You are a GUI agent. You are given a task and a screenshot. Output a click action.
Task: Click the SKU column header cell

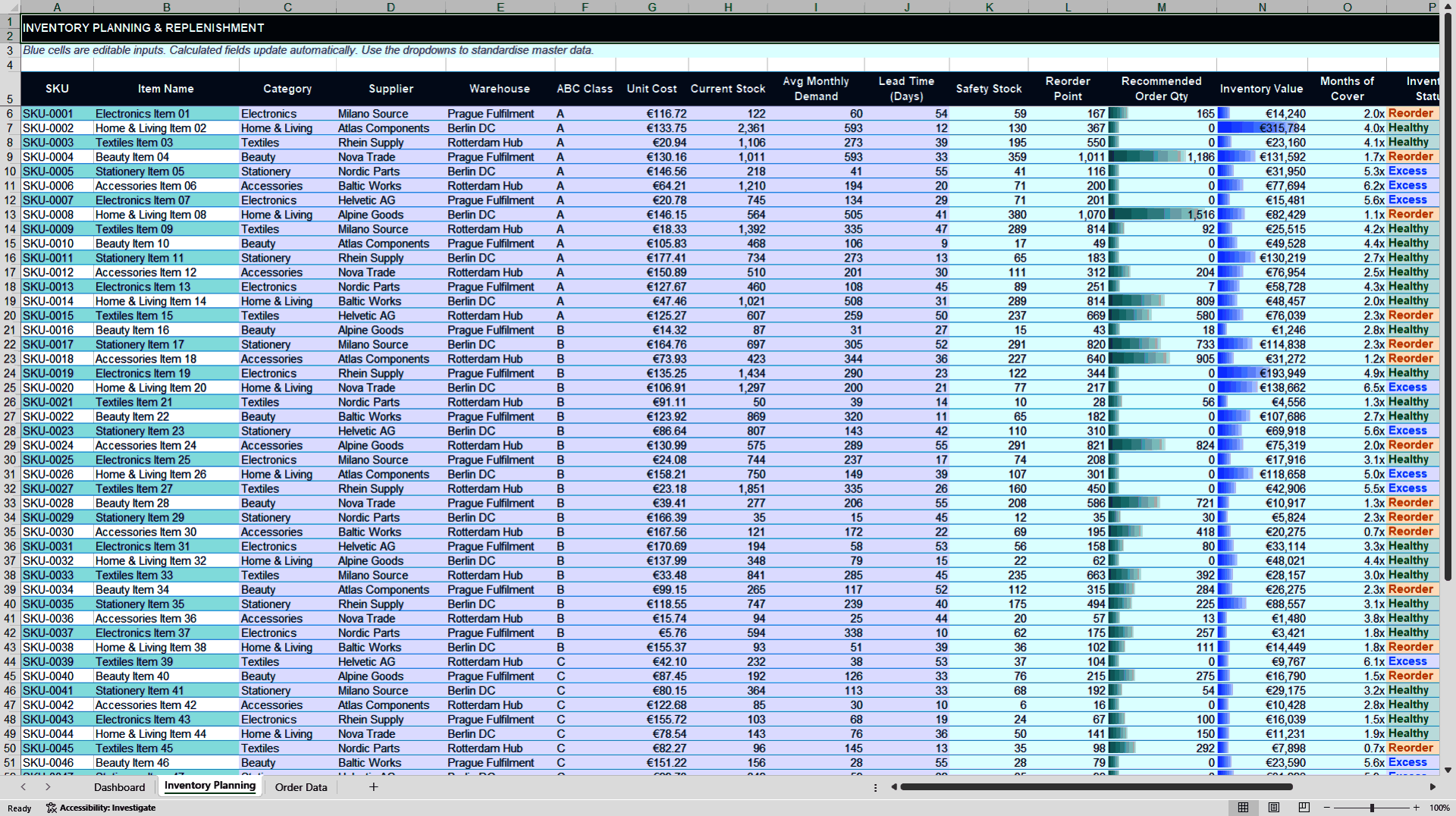coord(57,89)
